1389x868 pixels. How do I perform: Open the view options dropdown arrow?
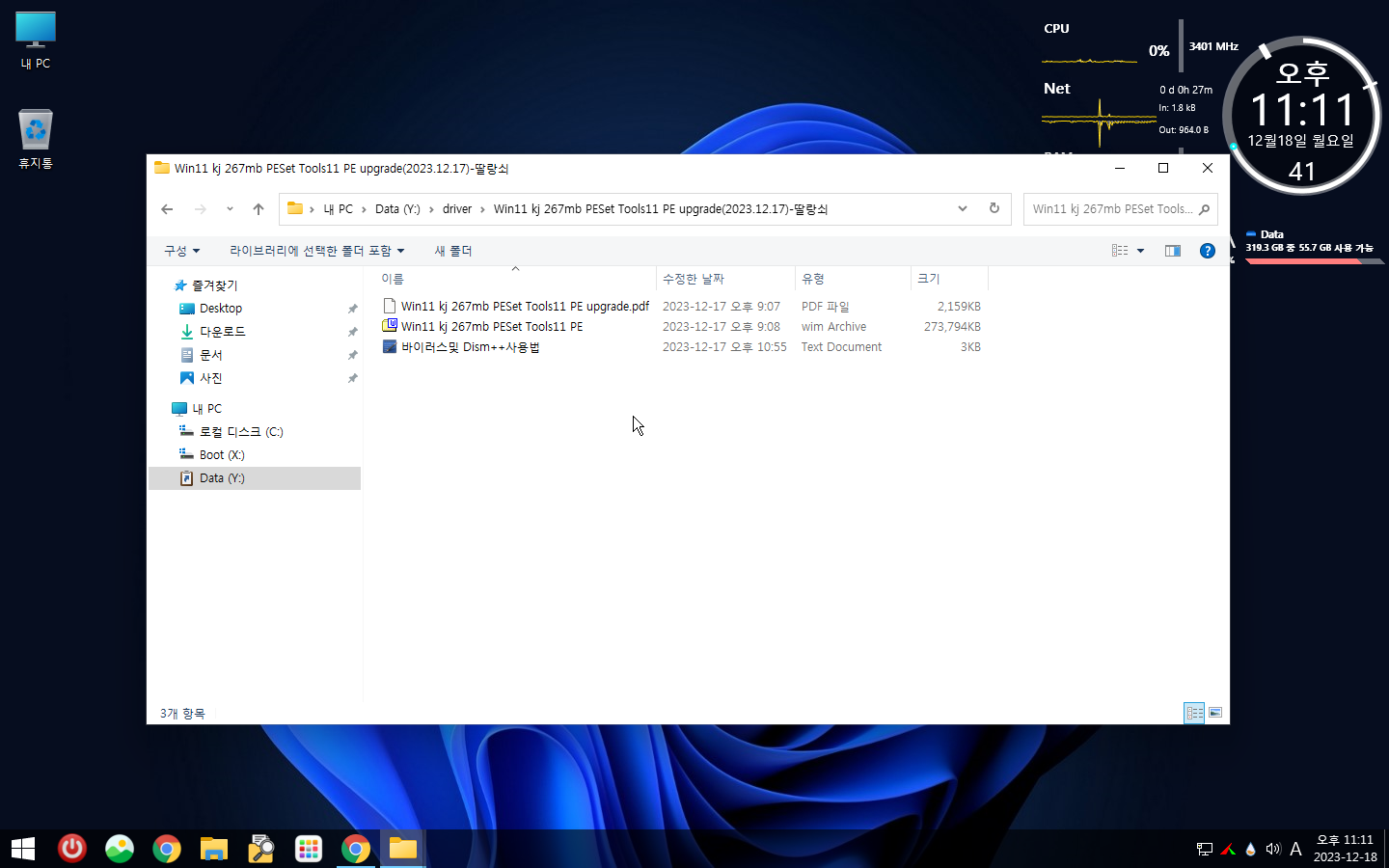click(x=1140, y=251)
